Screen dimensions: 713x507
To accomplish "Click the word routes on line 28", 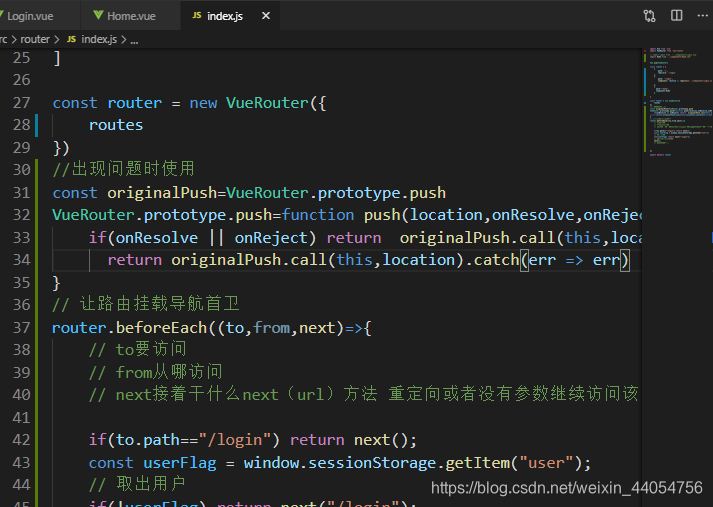I will (x=116, y=125).
